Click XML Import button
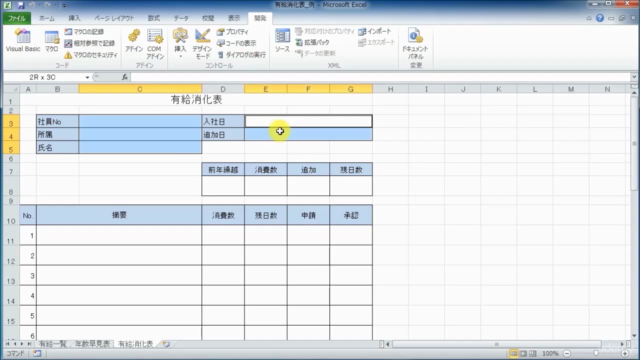Viewport: 640px width, 360px height. [375, 31]
